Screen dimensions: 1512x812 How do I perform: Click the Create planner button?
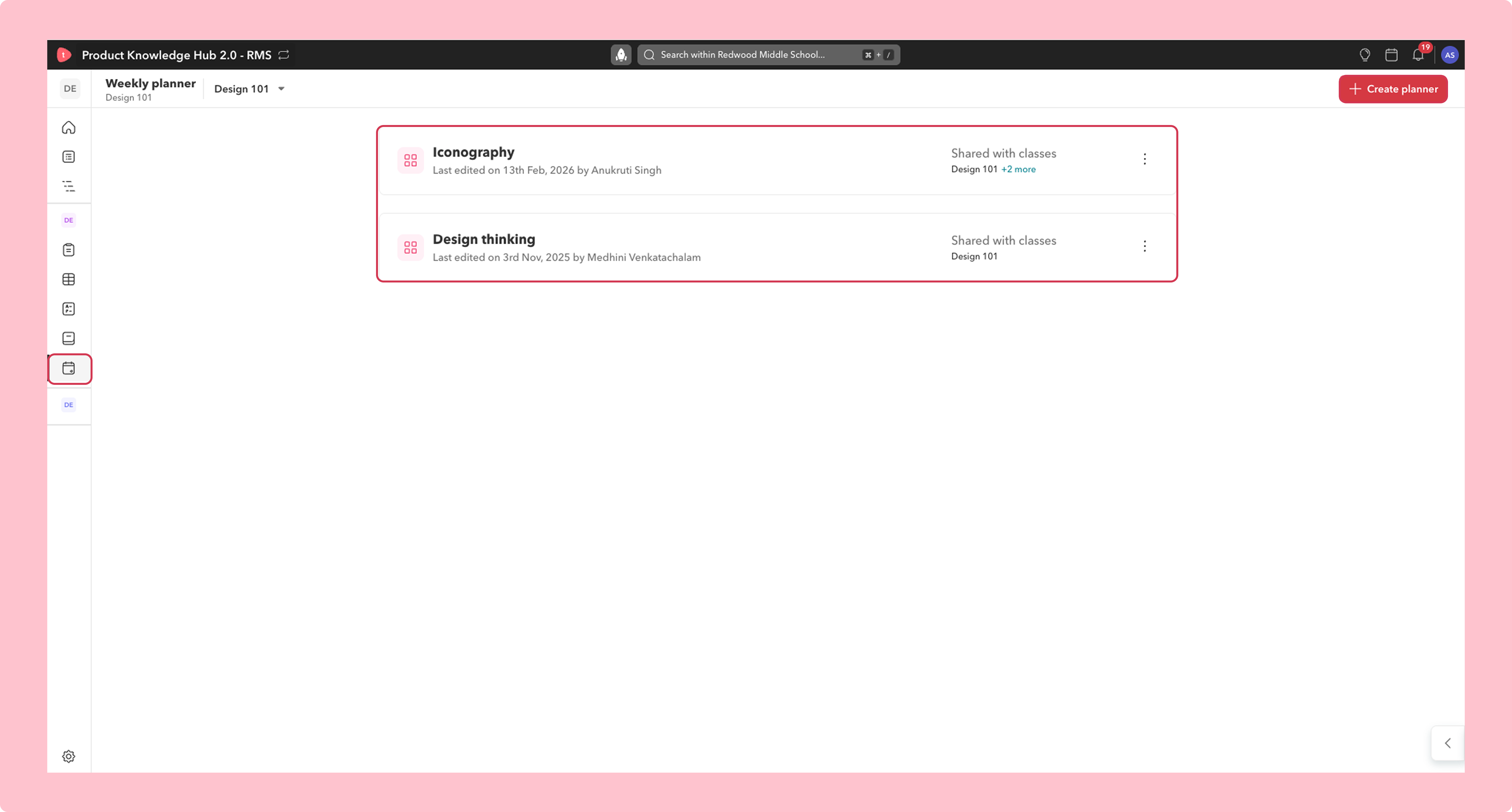1393,89
